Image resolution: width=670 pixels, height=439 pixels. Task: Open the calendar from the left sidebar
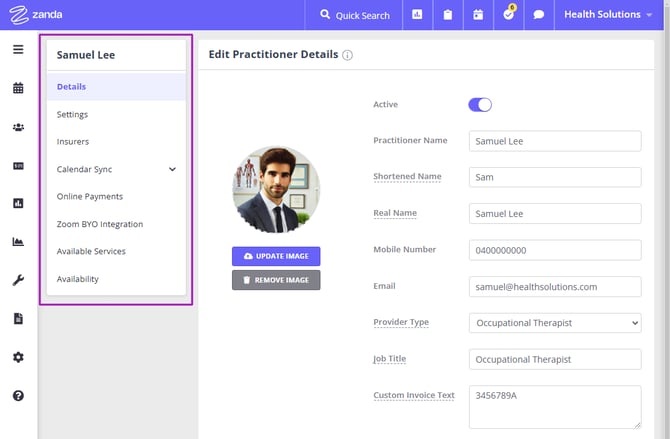18,88
